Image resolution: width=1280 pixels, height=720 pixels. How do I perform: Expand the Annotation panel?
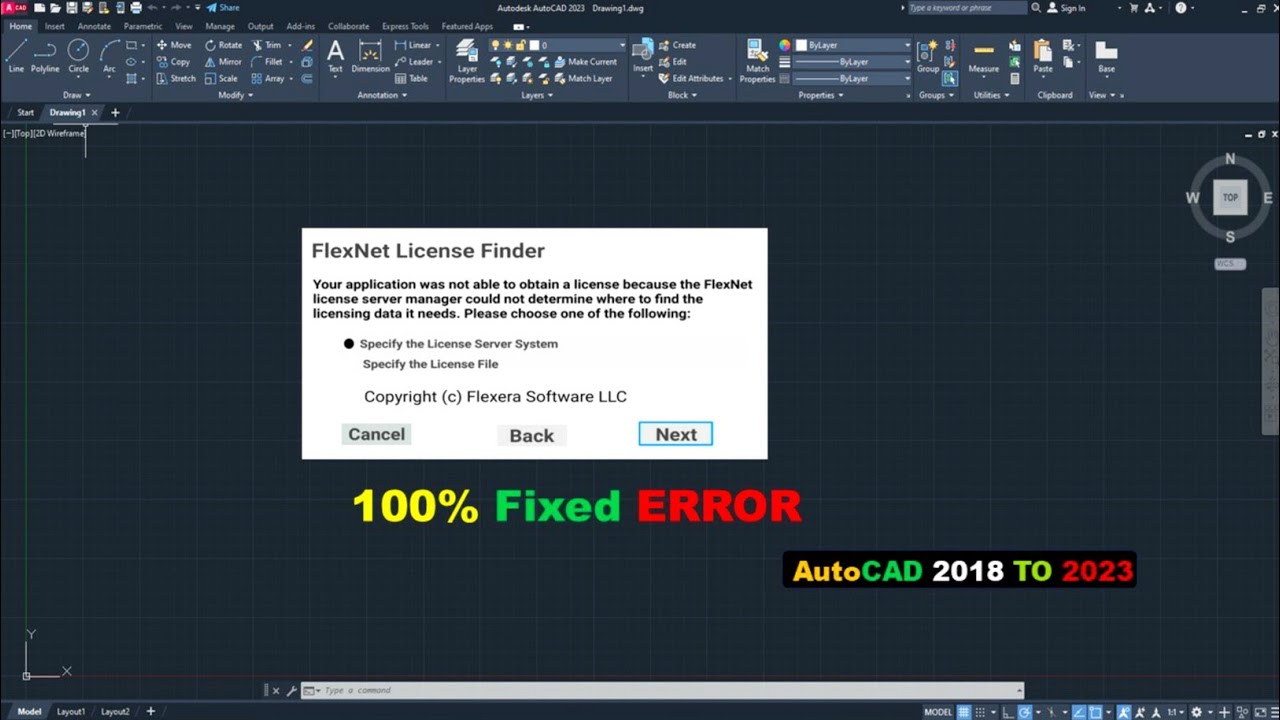[x=382, y=95]
